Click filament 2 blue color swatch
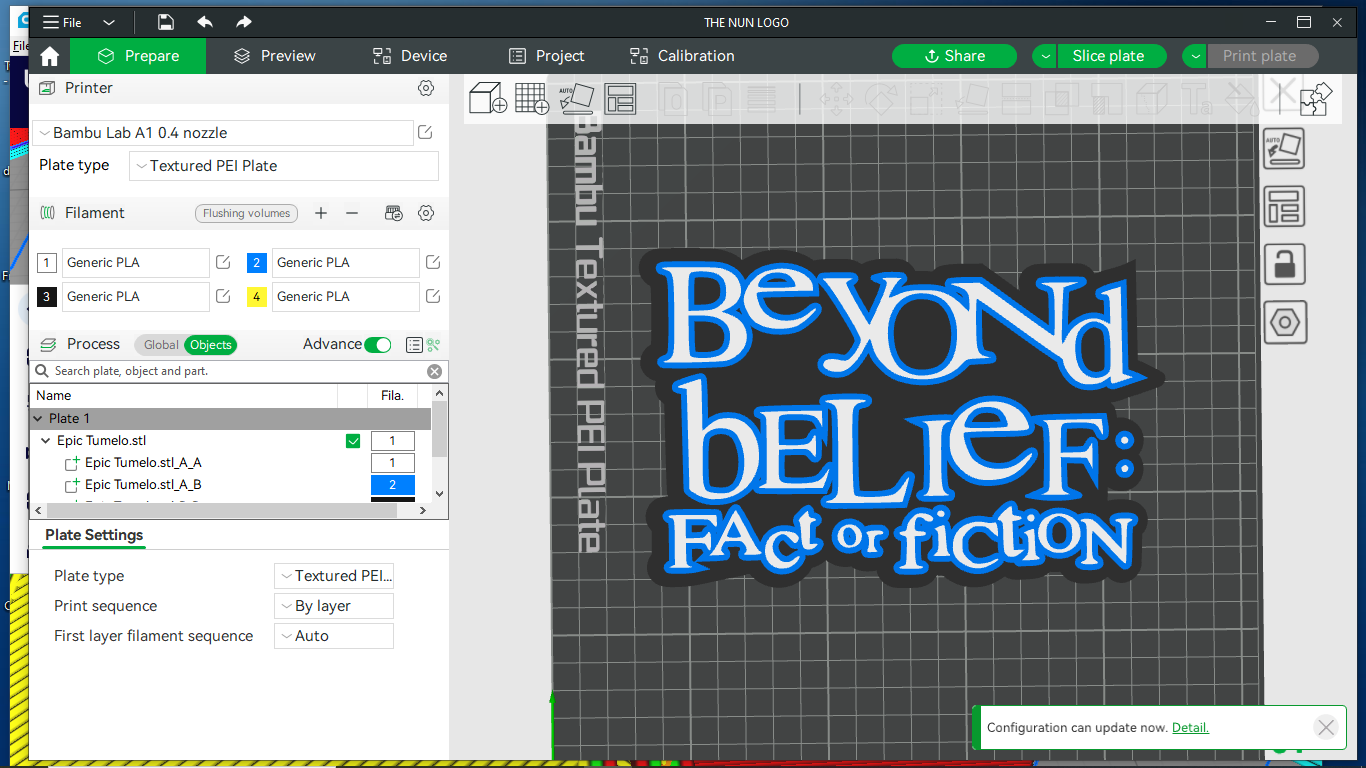 click(x=257, y=263)
